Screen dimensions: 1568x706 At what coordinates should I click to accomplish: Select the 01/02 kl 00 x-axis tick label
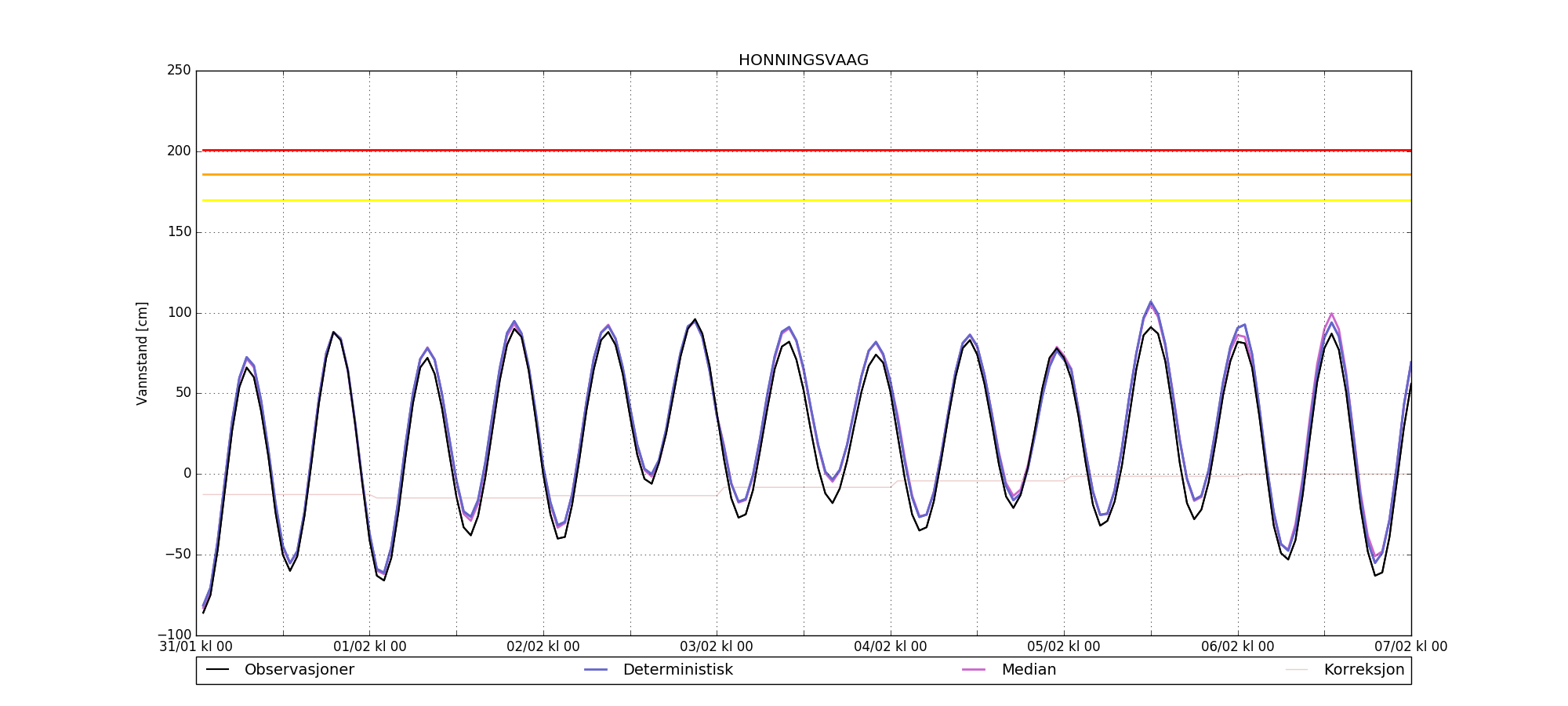[x=370, y=647]
